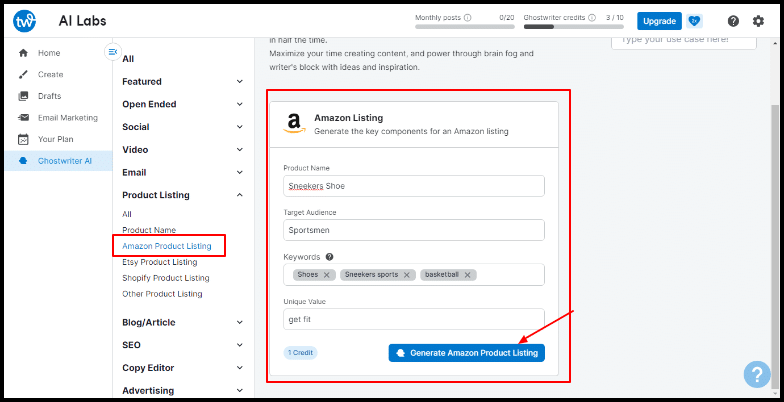Open the Email Marketing envelope icon
The height and width of the screenshot is (402, 784).
pos(23,118)
